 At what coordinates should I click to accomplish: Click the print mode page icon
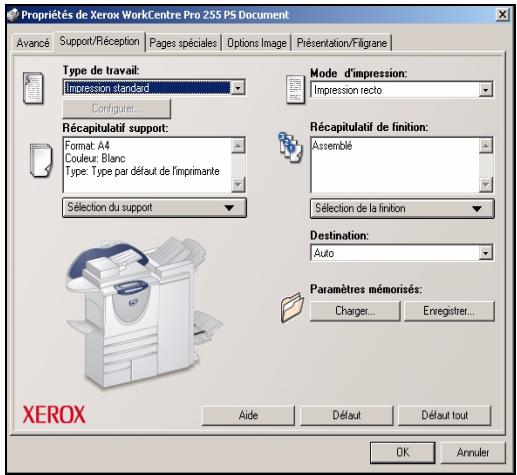pos(295,89)
